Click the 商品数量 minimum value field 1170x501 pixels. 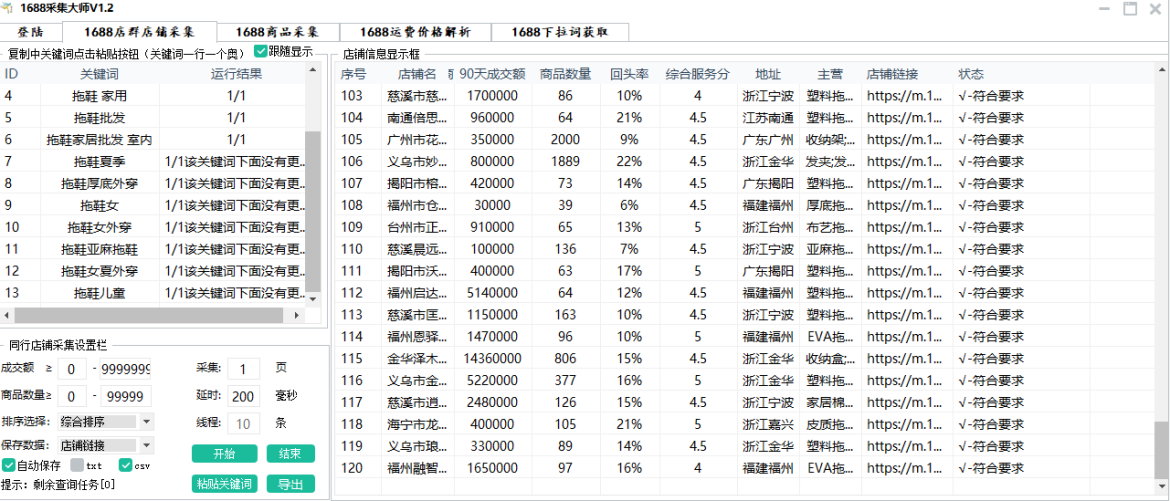(x=72, y=396)
